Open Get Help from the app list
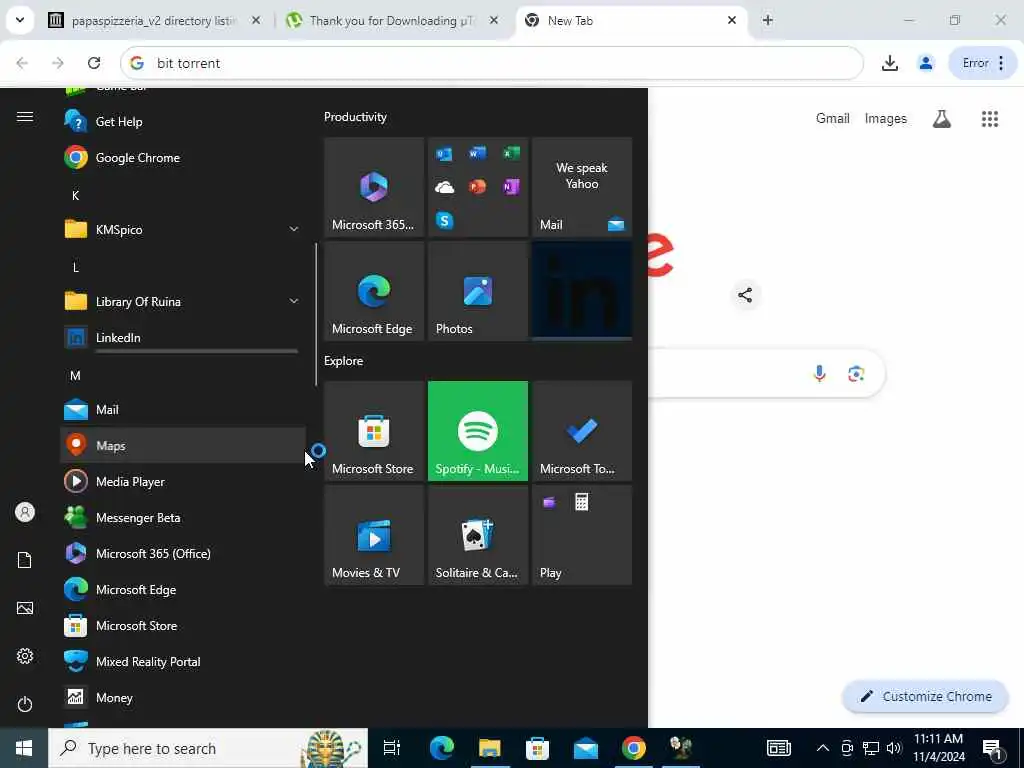 183,121
